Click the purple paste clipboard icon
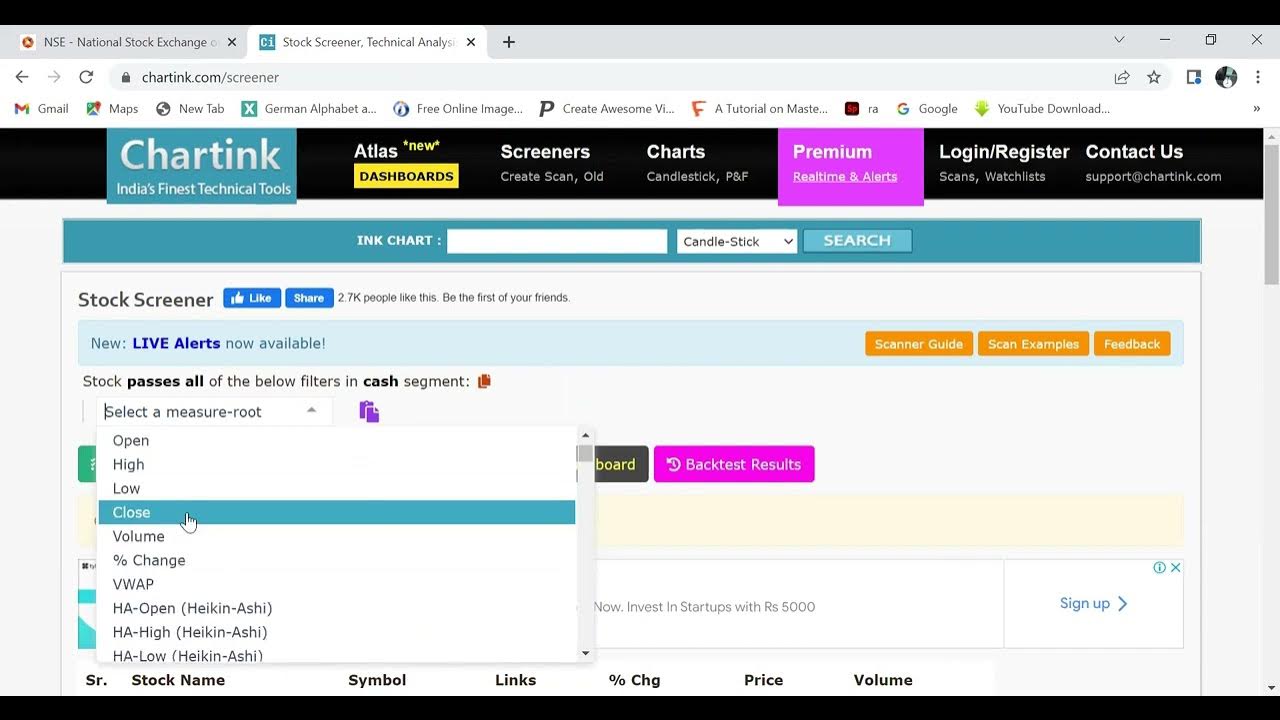The width and height of the screenshot is (1280, 720). [369, 411]
